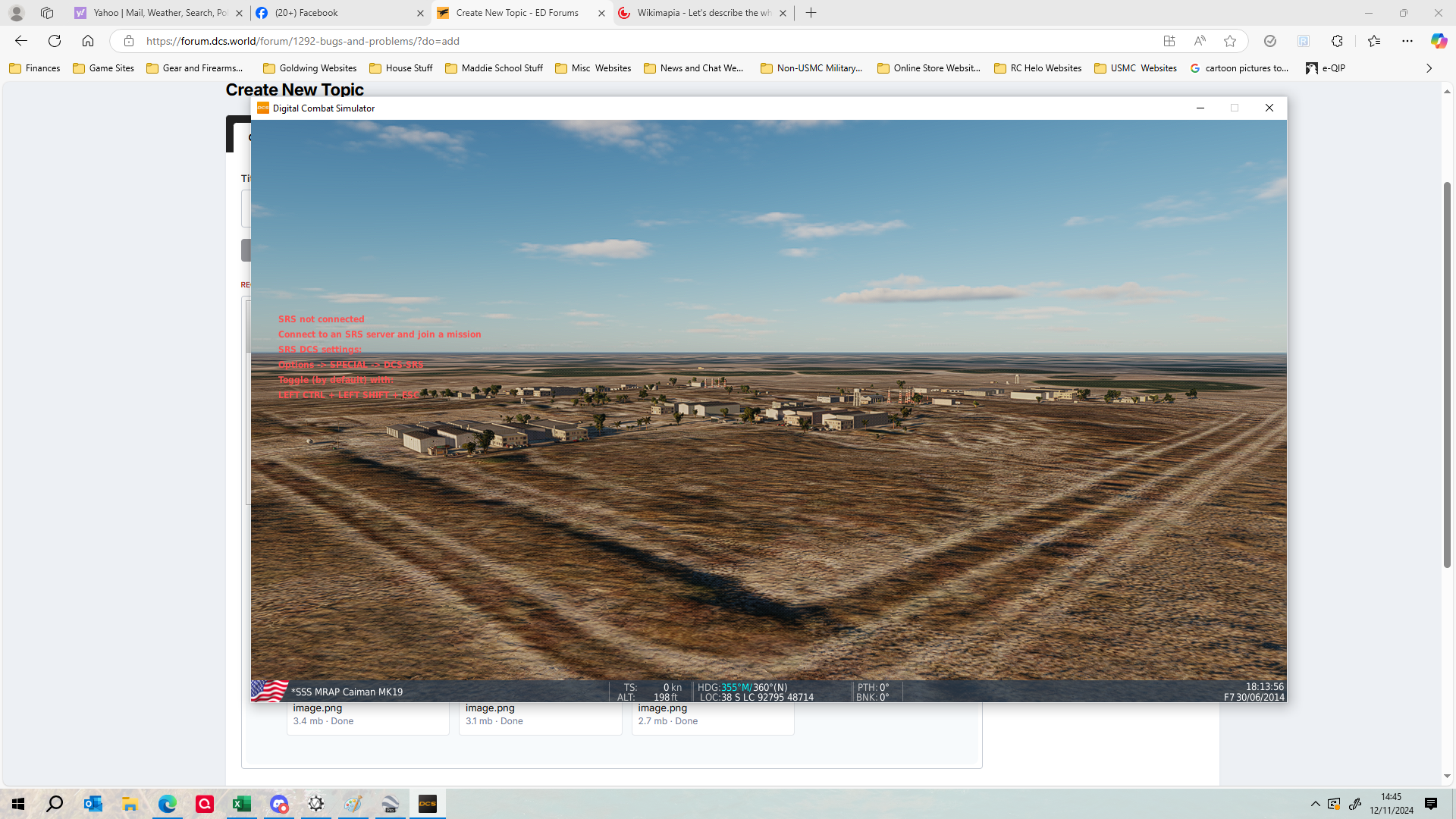The width and height of the screenshot is (1456, 819).
Task: Show more bookmarks with the overflow chevron
Action: pyautogui.click(x=1429, y=68)
